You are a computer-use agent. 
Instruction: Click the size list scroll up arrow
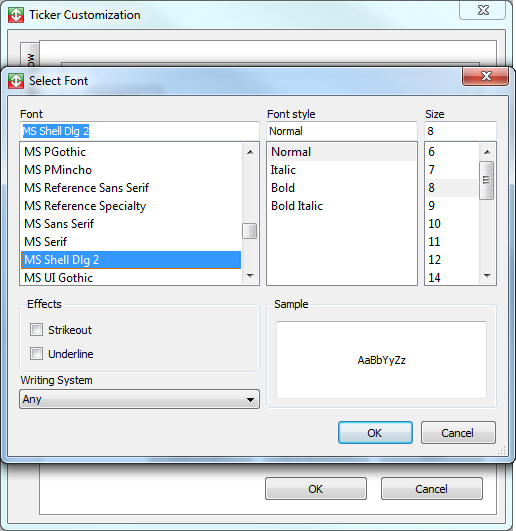[487, 152]
